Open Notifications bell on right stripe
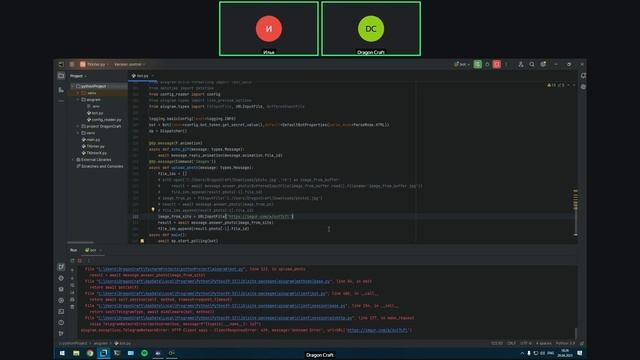Screen dimensions: 640x360 pyautogui.click(x=583, y=76)
